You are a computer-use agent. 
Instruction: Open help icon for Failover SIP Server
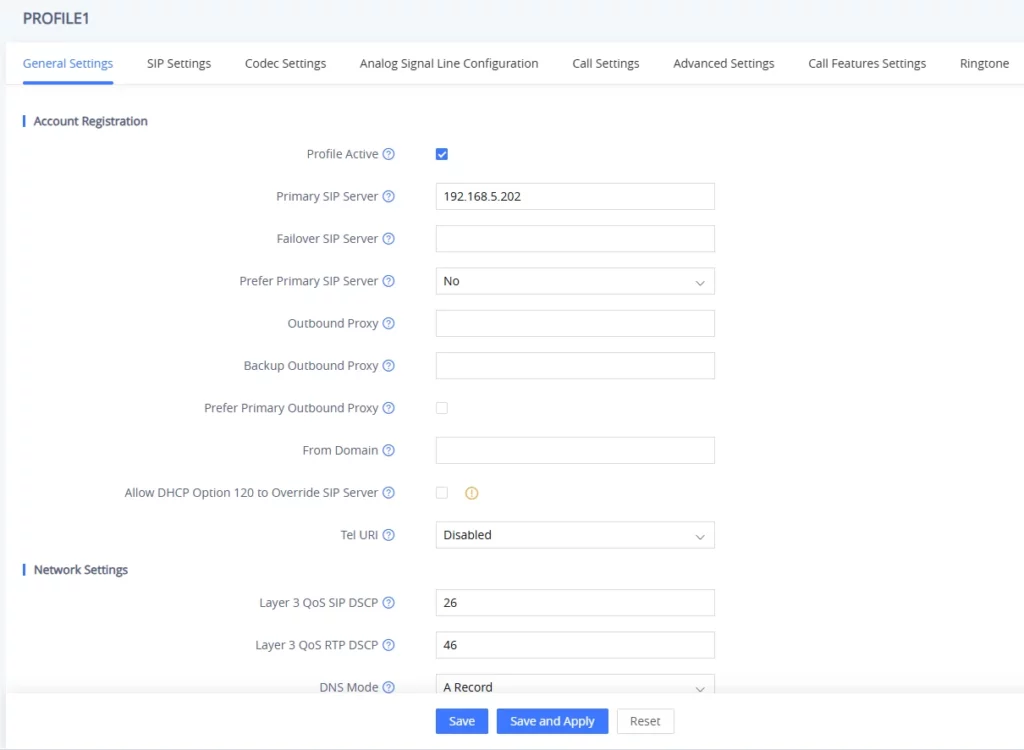coord(389,239)
